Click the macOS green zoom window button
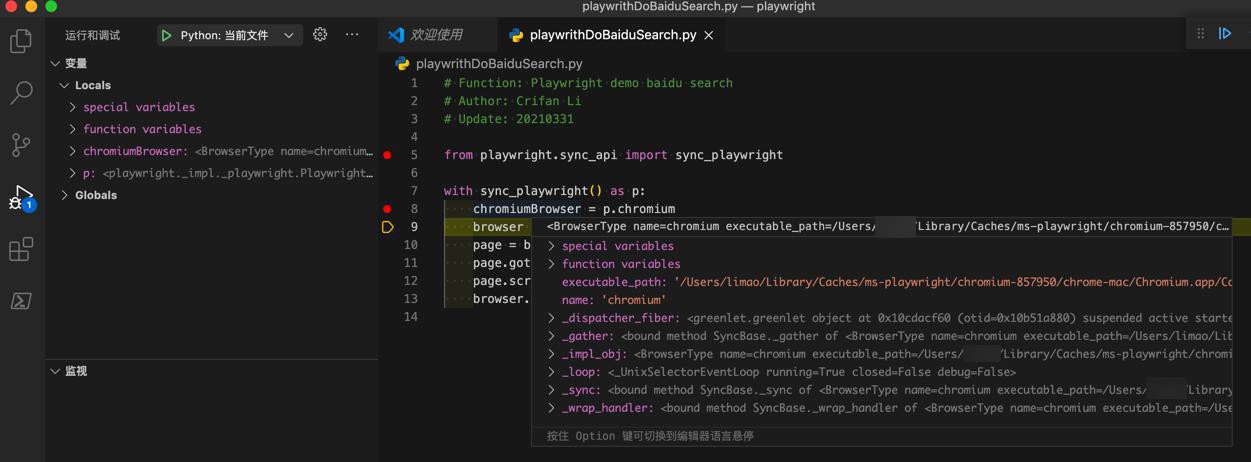This screenshot has width=1251, height=462. coord(51,6)
